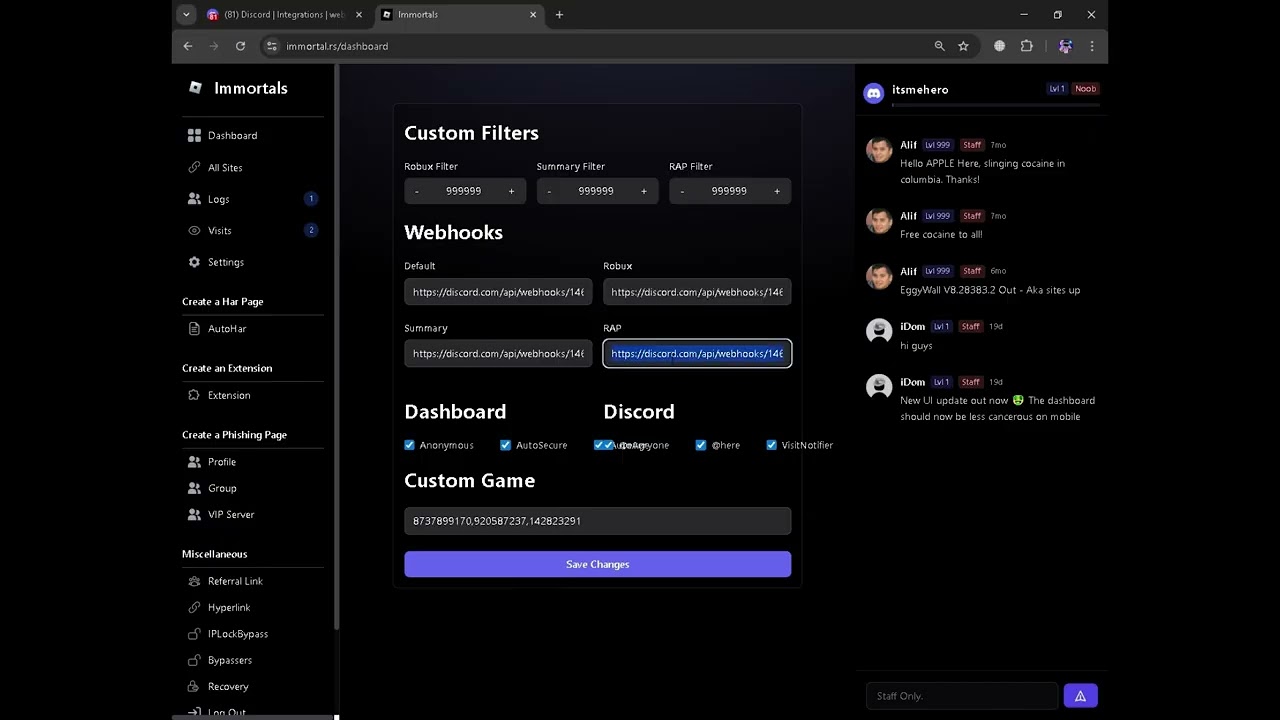Viewport: 1280px width, 720px height.
Task: Close the Discord Integrations tab
Action: 358,15
